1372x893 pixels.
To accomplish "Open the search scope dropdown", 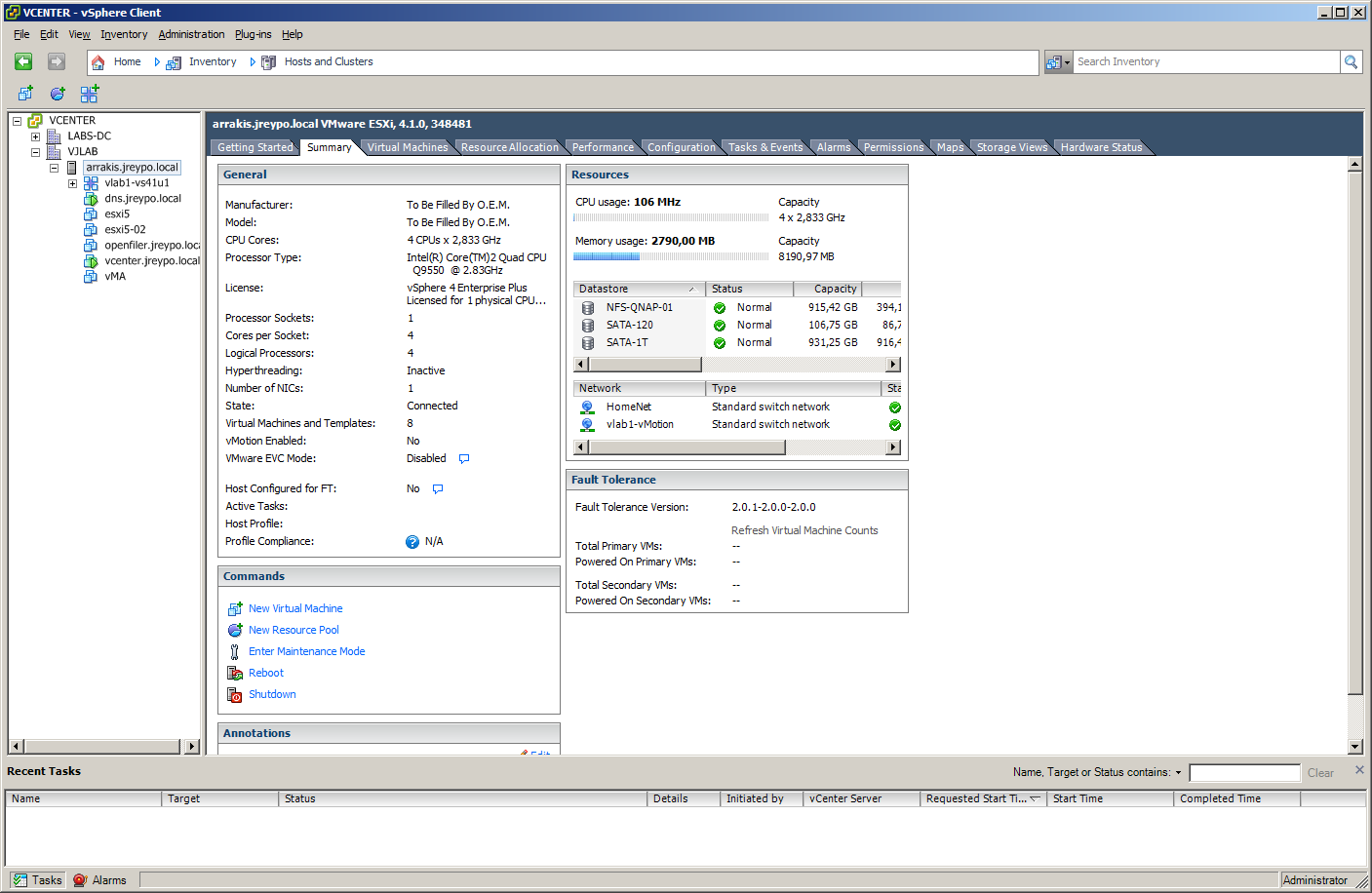I will click(x=1058, y=61).
